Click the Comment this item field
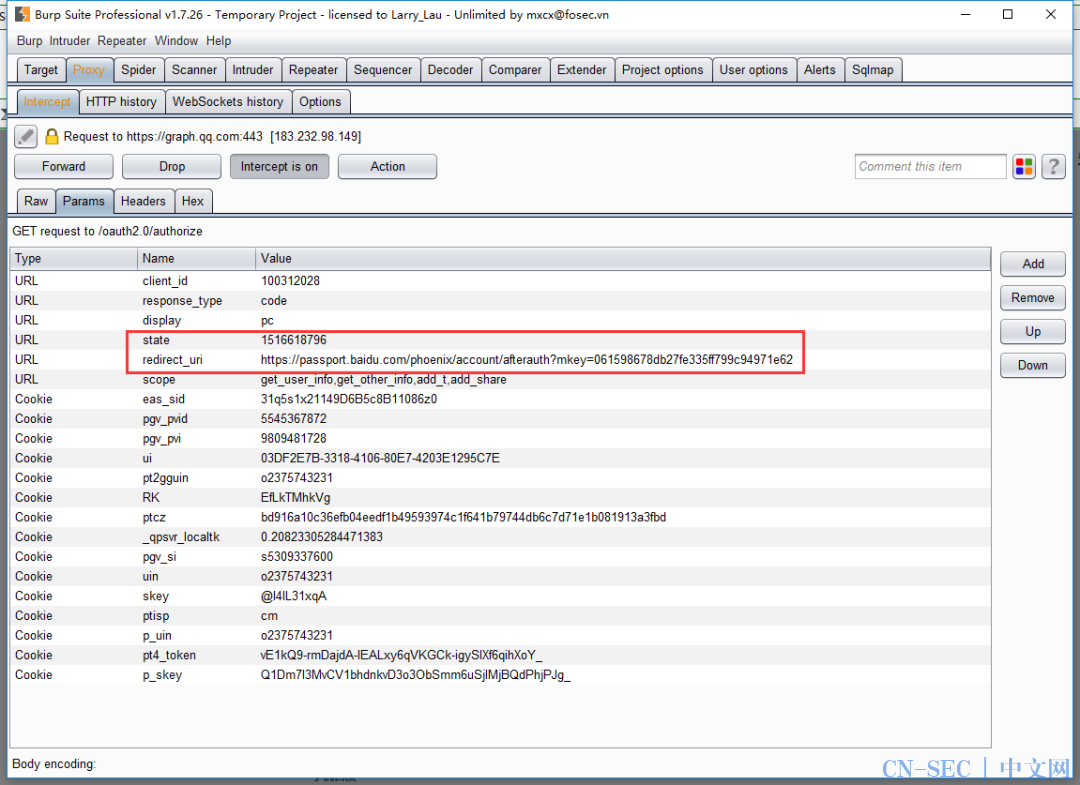Image resolution: width=1080 pixels, height=785 pixels. [931, 167]
